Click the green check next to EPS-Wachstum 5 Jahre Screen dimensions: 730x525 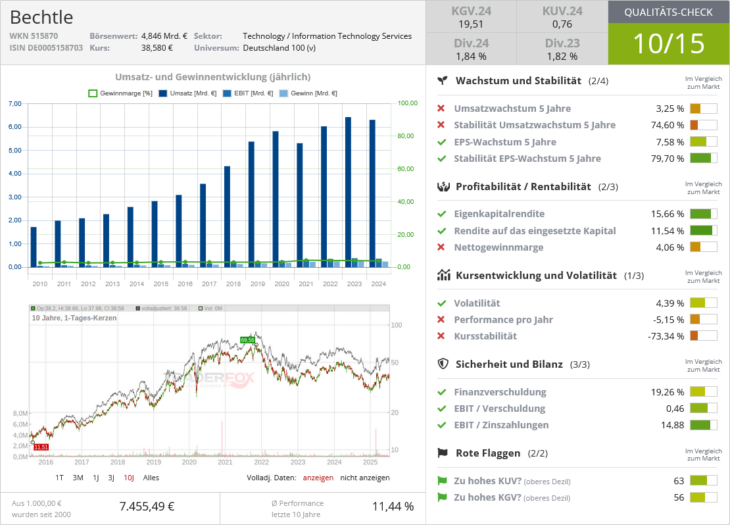442,142
